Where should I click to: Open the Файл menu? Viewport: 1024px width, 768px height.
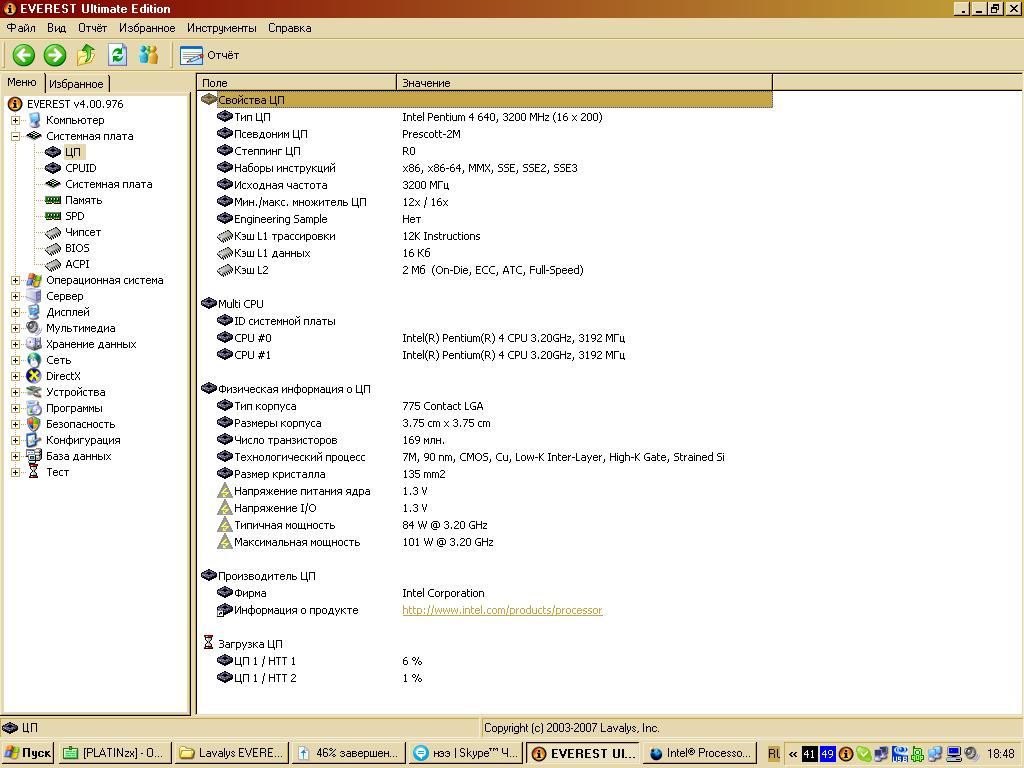coord(21,28)
